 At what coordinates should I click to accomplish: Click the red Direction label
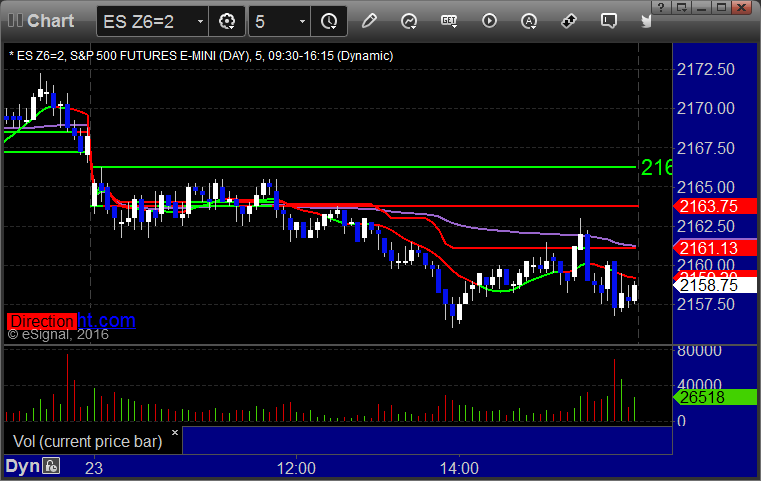pyautogui.click(x=42, y=321)
